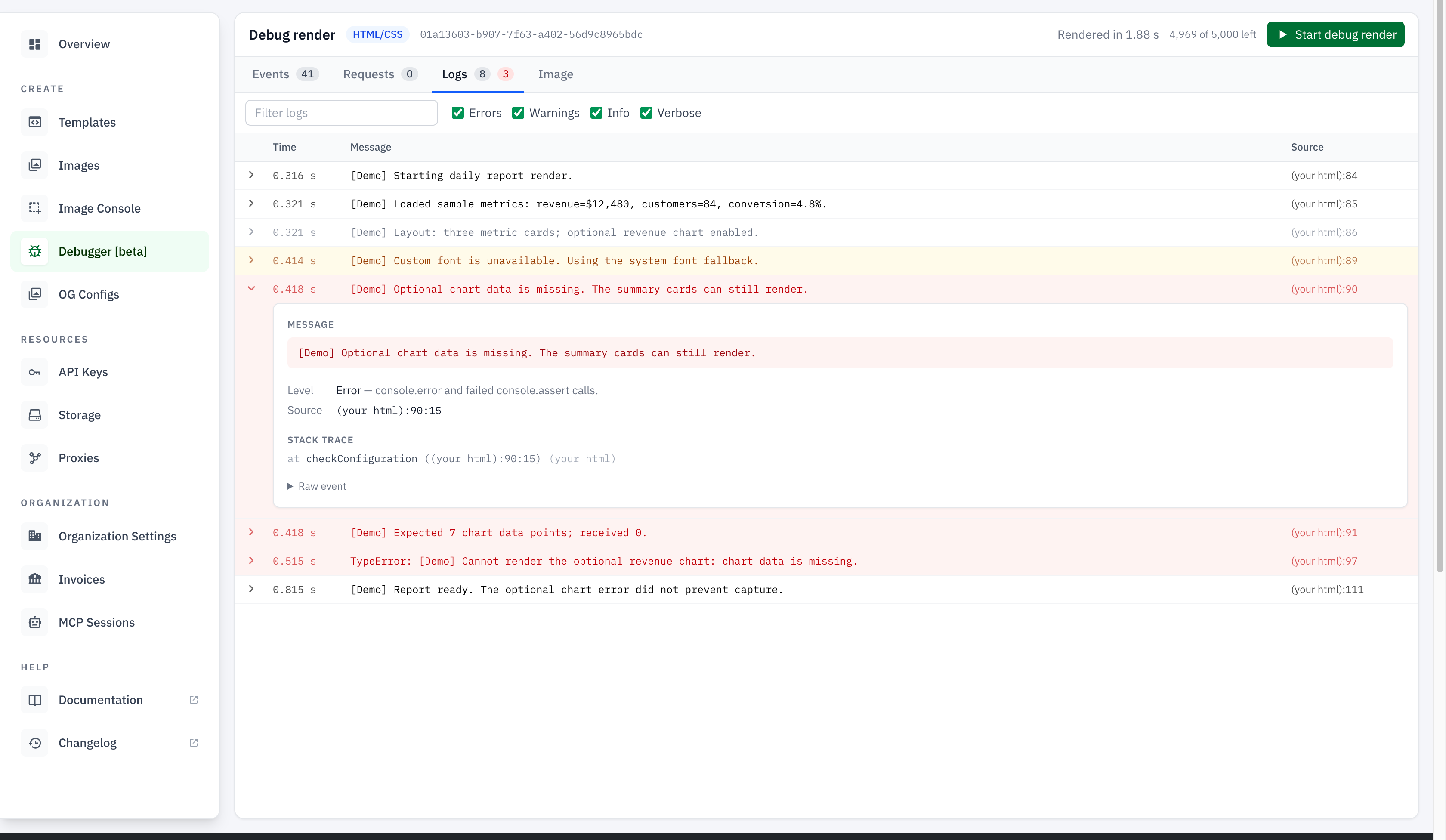Click external link icon beside Changelog
The image size is (1446, 840).
[x=193, y=742]
